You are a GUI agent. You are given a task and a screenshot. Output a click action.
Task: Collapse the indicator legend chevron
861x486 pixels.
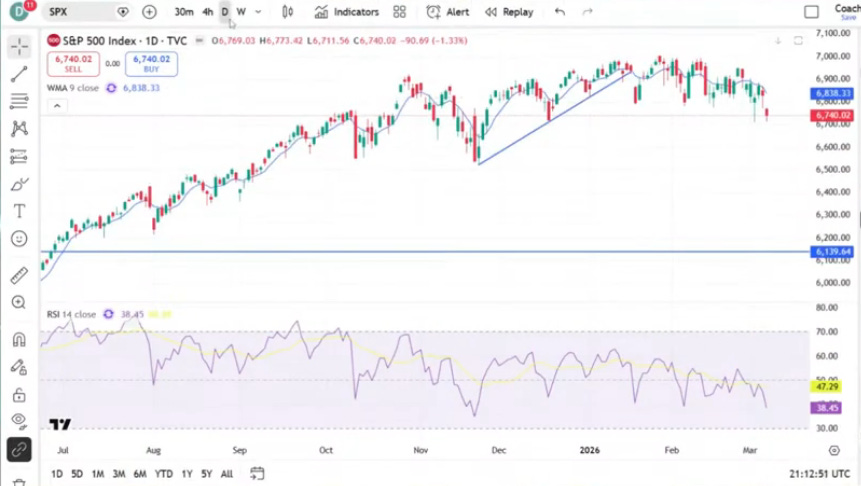(x=57, y=106)
